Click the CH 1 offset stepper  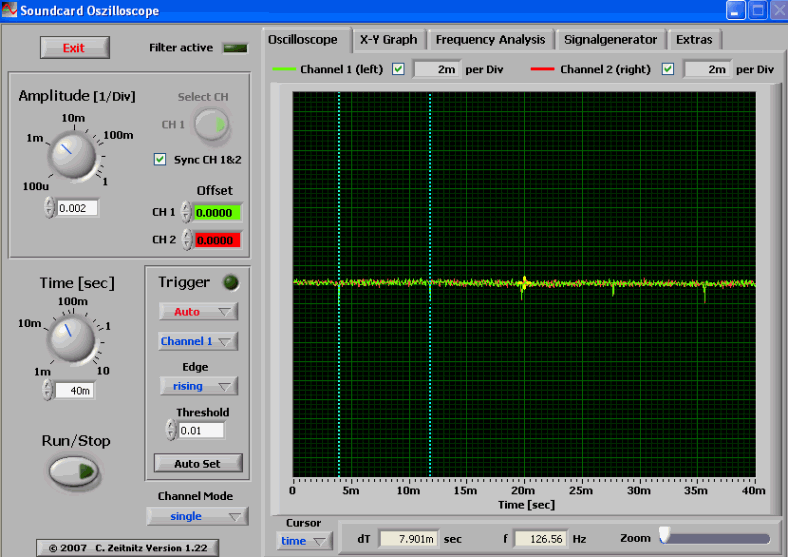(186, 212)
